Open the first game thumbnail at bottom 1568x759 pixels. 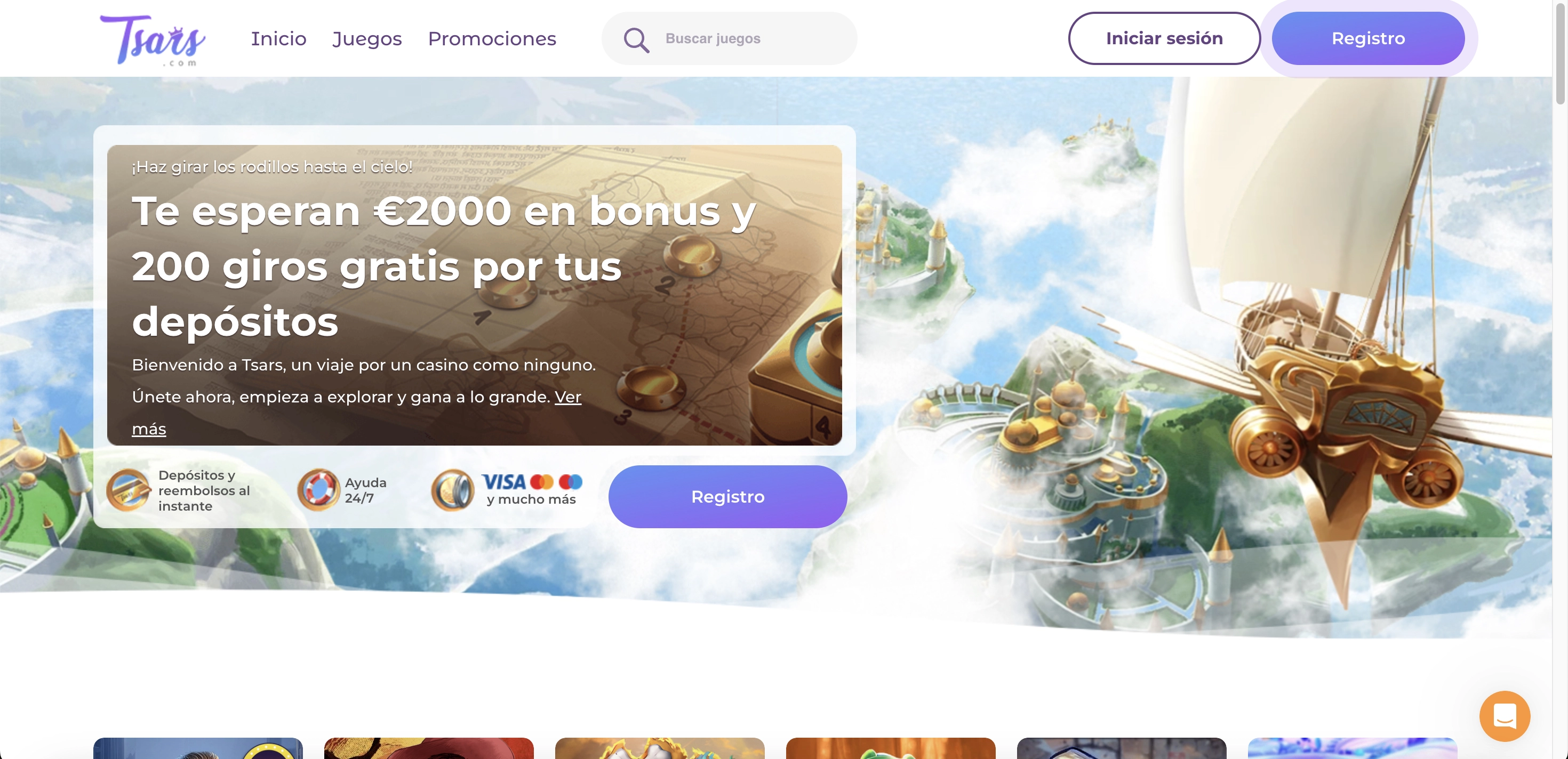[x=198, y=748]
